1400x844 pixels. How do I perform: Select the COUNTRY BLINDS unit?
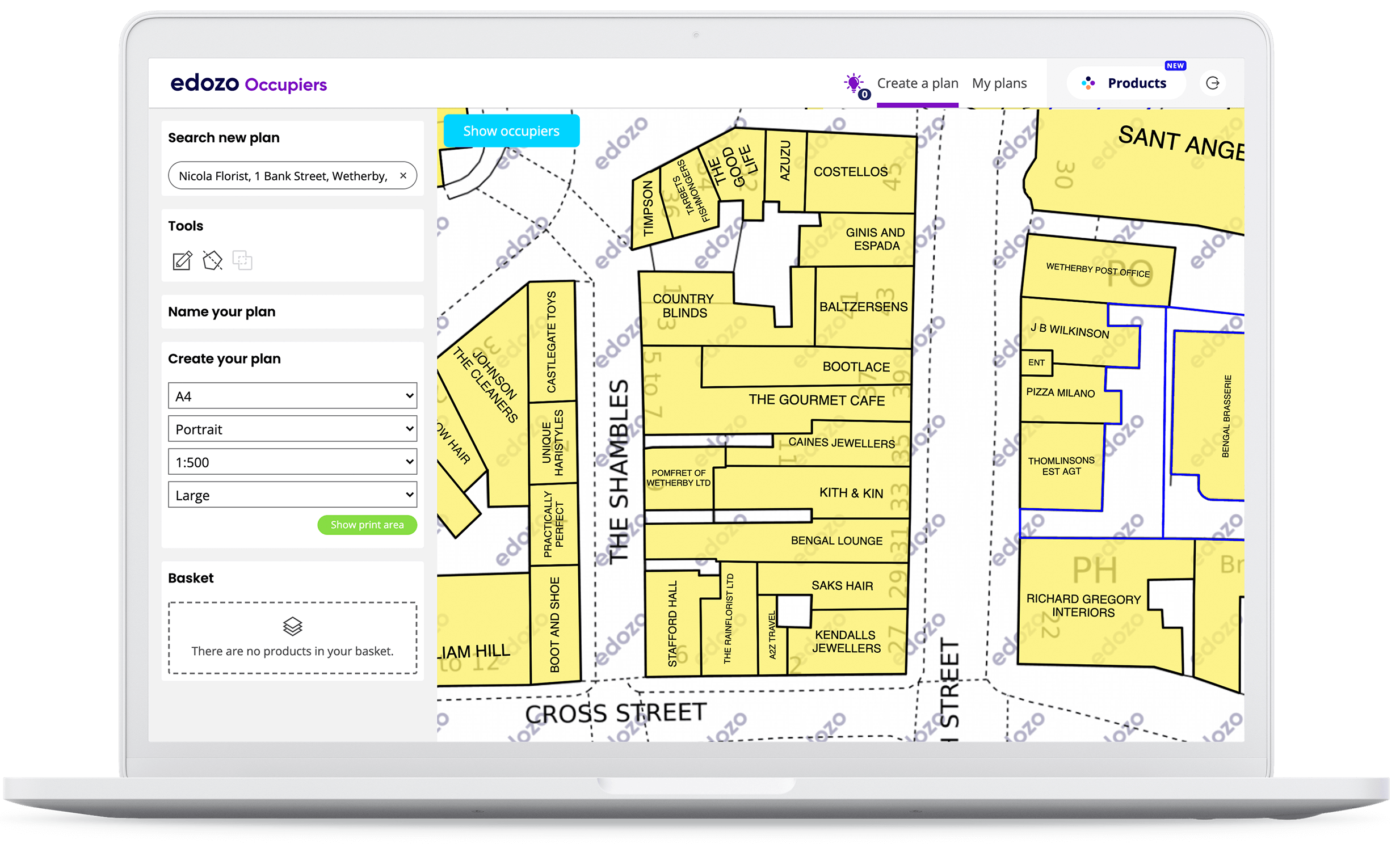click(x=684, y=307)
